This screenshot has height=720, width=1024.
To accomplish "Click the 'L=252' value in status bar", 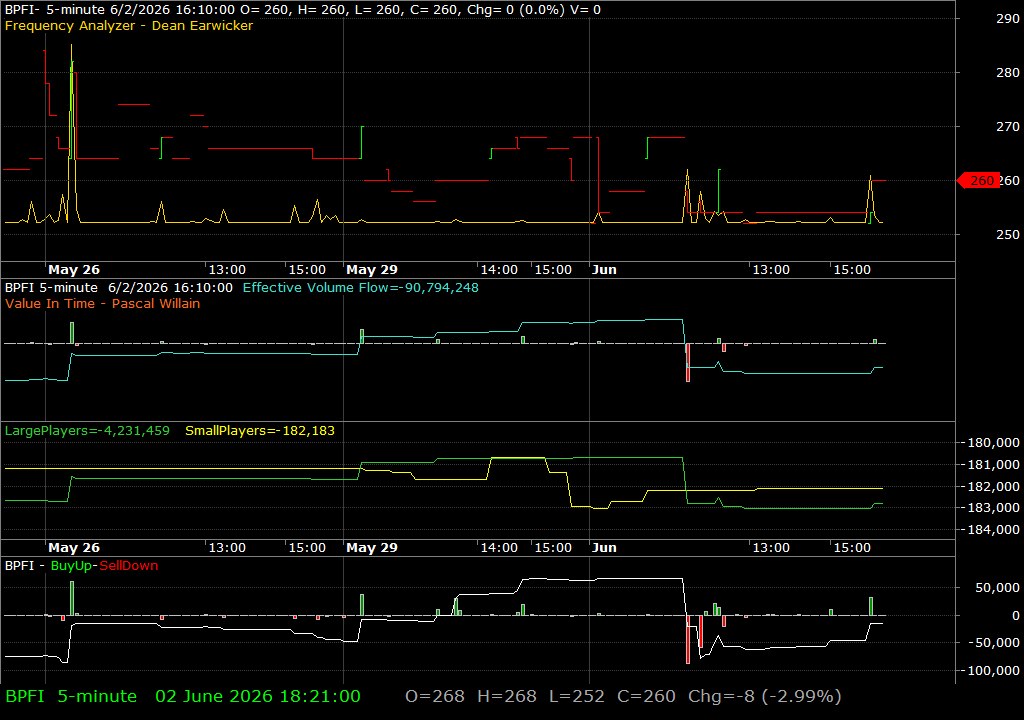I will (577, 696).
